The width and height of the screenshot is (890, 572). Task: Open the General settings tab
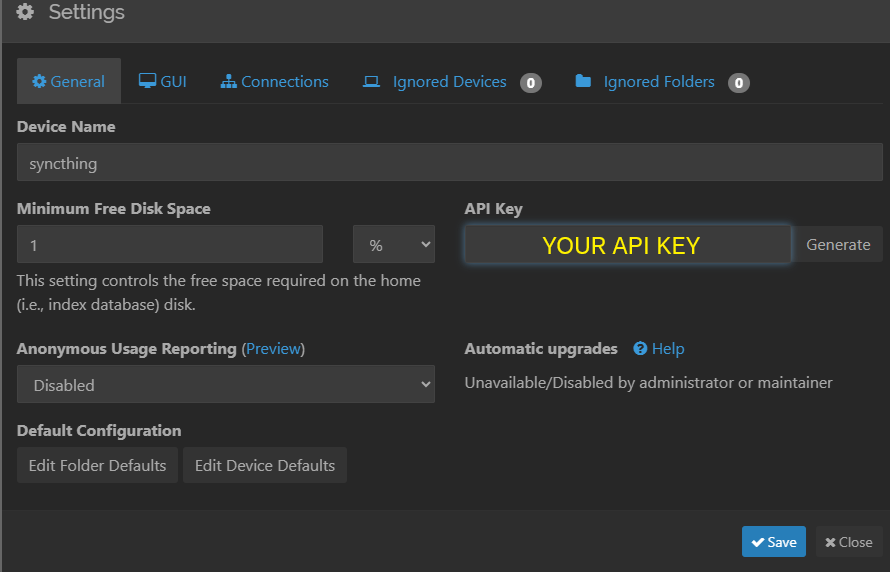tap(69, 81)
